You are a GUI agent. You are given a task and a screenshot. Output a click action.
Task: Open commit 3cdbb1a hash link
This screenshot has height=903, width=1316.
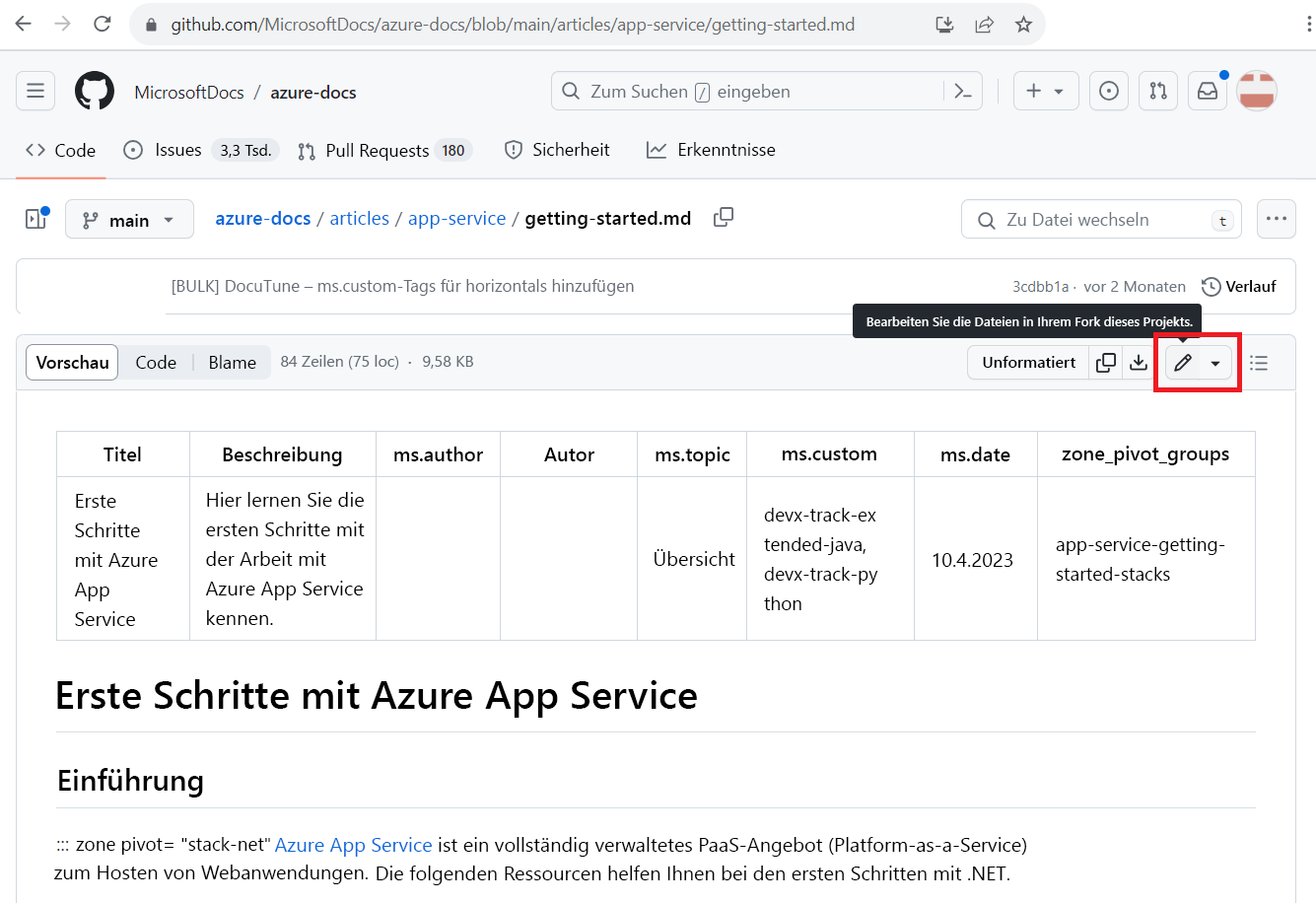pos(1041,286)
